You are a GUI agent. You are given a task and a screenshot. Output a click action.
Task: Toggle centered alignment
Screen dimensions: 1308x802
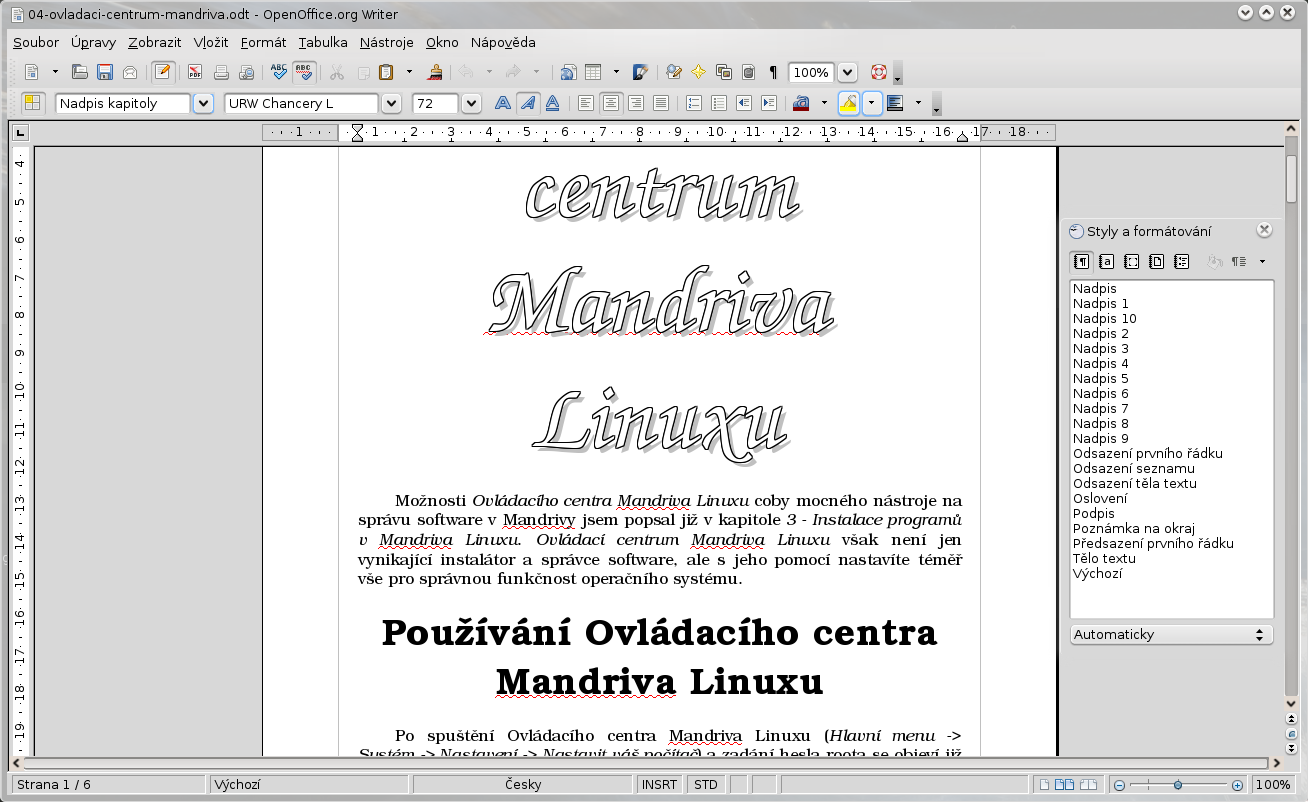pyautogui.click(x=610, y=103)
